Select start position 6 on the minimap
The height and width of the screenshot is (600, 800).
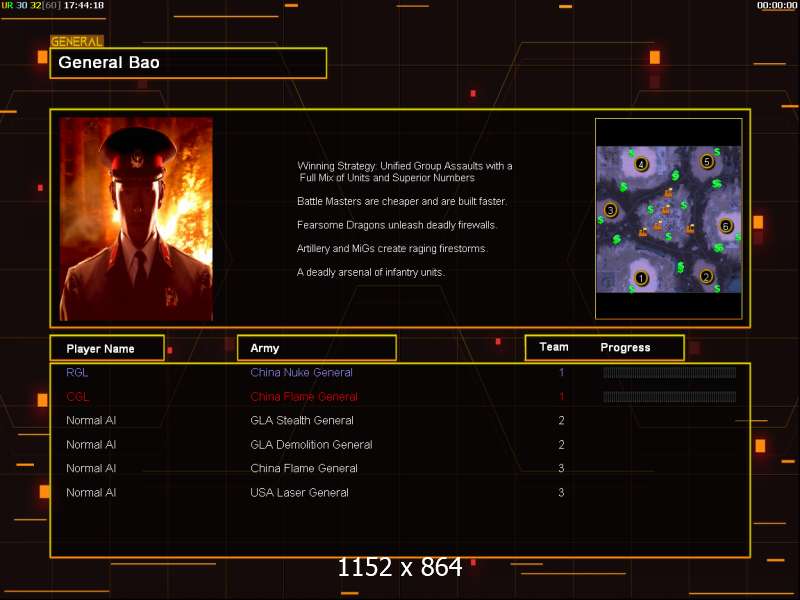726,226
